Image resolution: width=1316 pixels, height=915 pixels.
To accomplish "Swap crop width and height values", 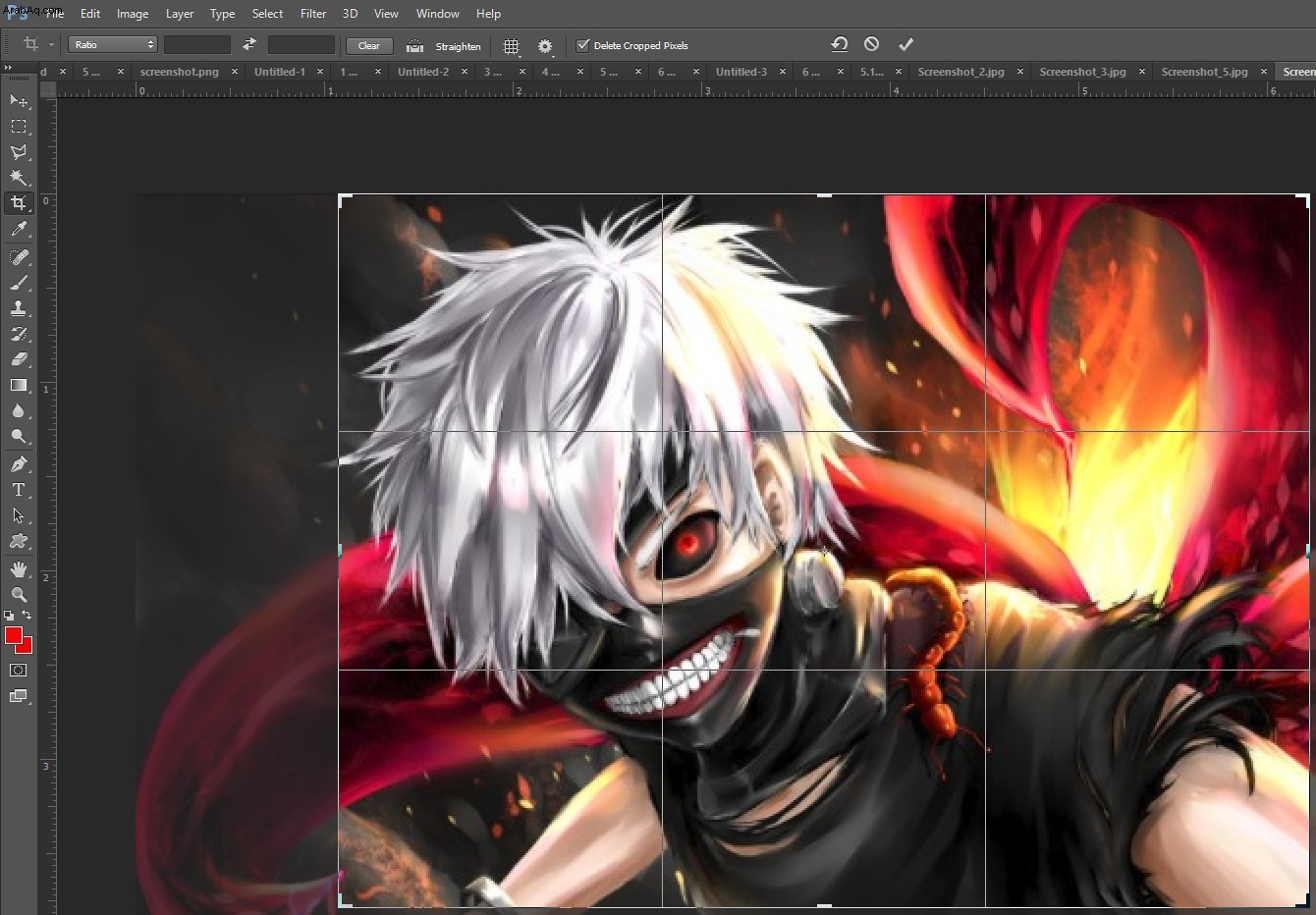I will coord(249,44).
